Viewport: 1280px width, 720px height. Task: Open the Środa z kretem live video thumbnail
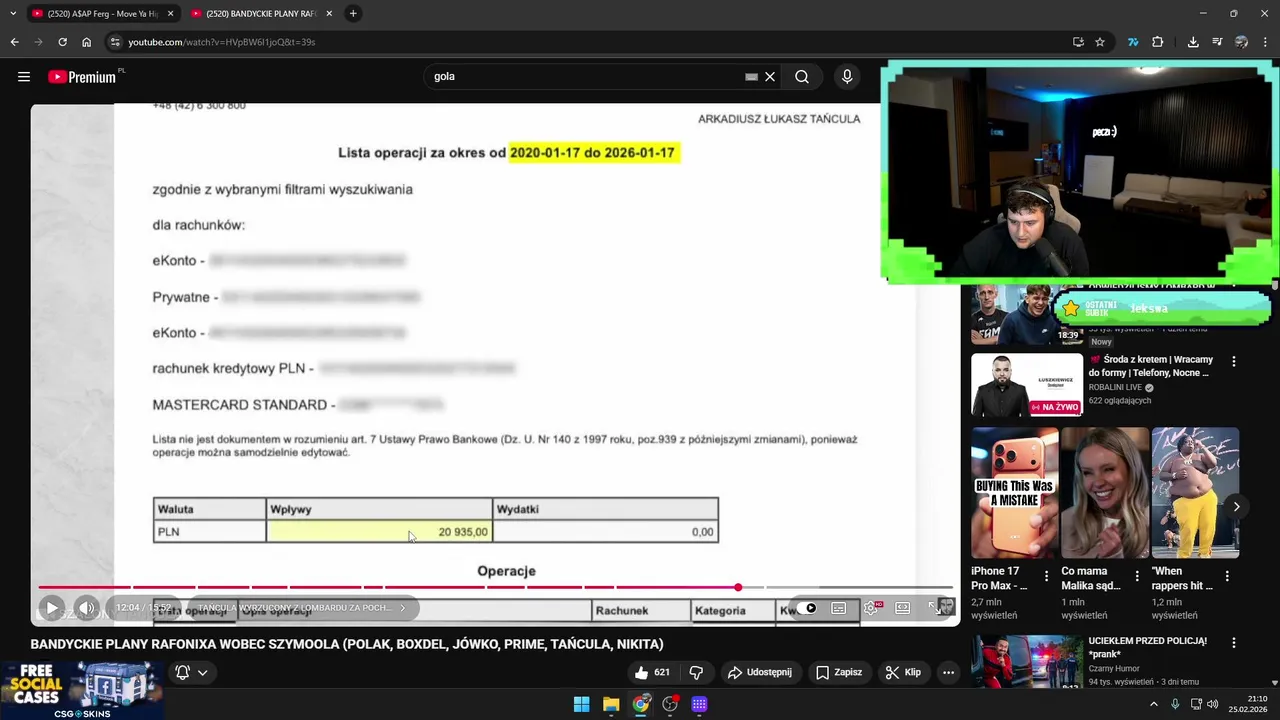tap(1027, 385)
